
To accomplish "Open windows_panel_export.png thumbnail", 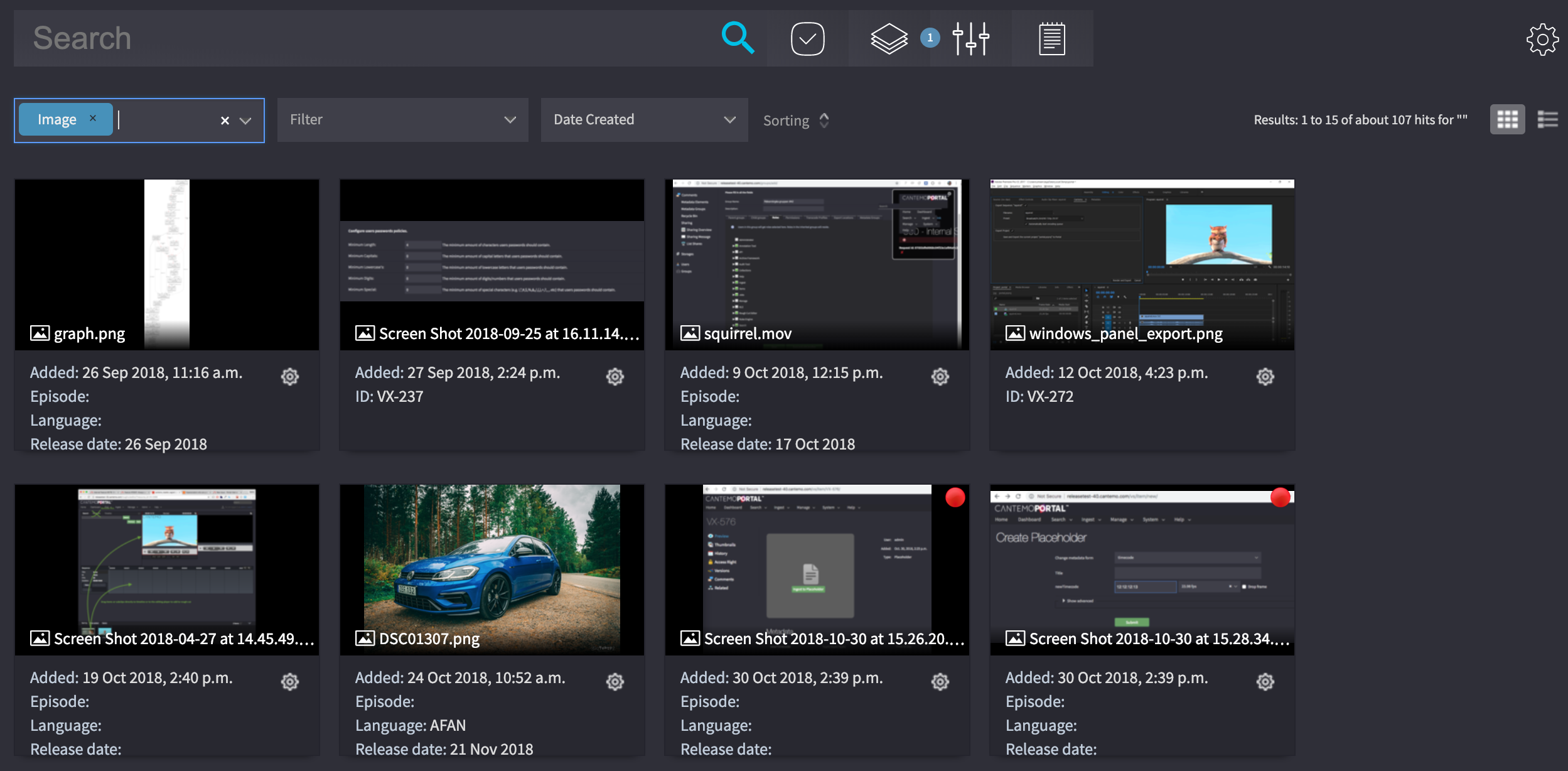I will coord(1142,264).
